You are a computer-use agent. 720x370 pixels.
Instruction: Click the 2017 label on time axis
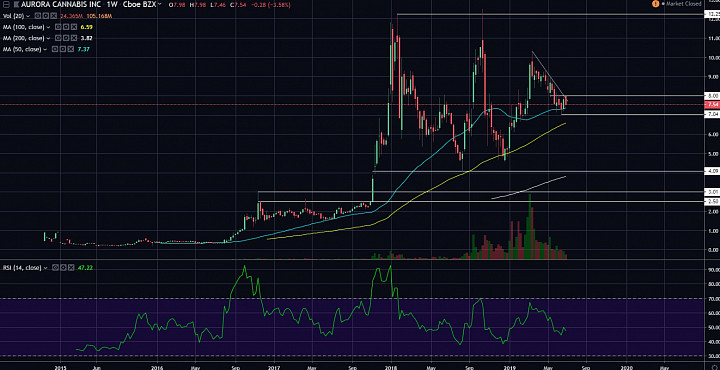click(274, 367)
